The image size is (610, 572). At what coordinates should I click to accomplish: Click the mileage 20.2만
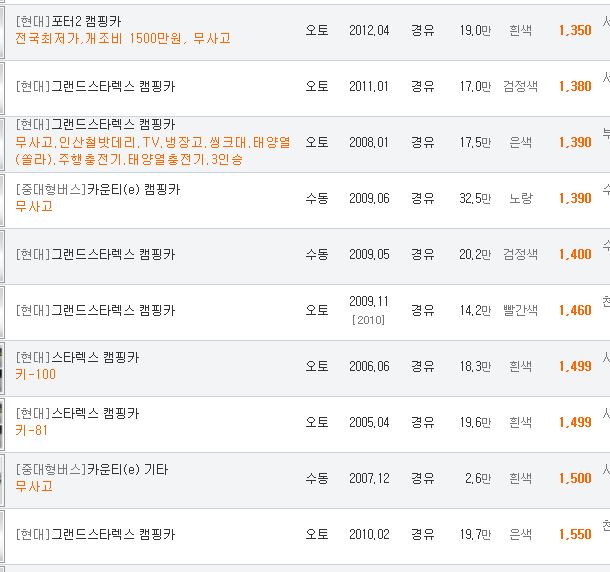[475, 254]
